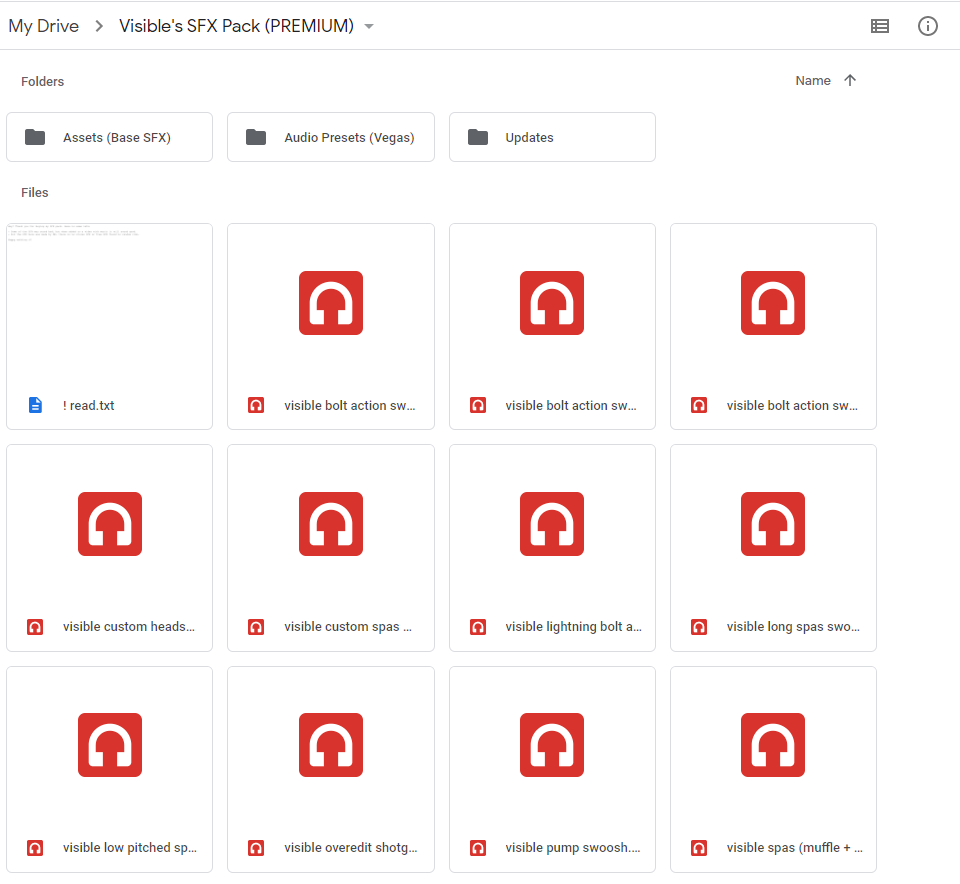This screenshot has height=884, width=960.
Task: Click the small audio icon beside visible custom heads
Action: click(x=35, y=627)
